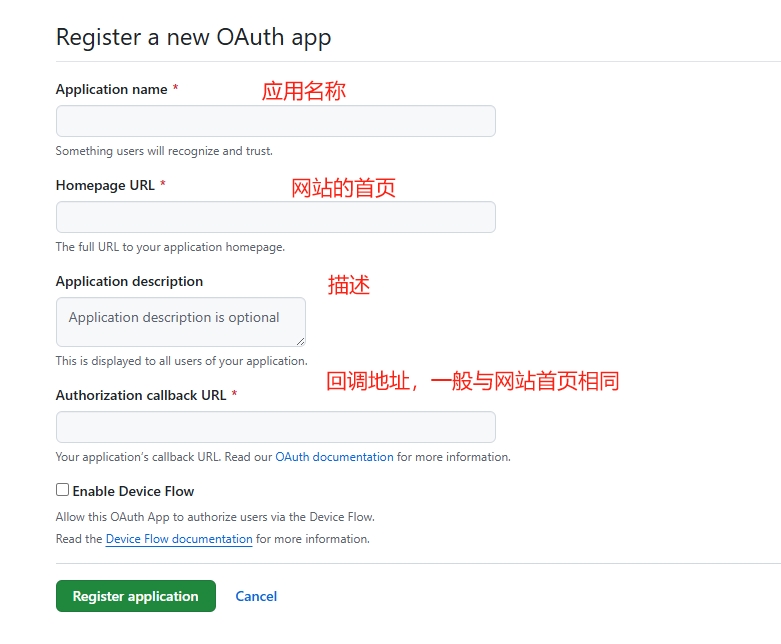This screenshot has height=644, width=781.
Task: Click the description textarea resize handle
Action: [x=300, y=341]
